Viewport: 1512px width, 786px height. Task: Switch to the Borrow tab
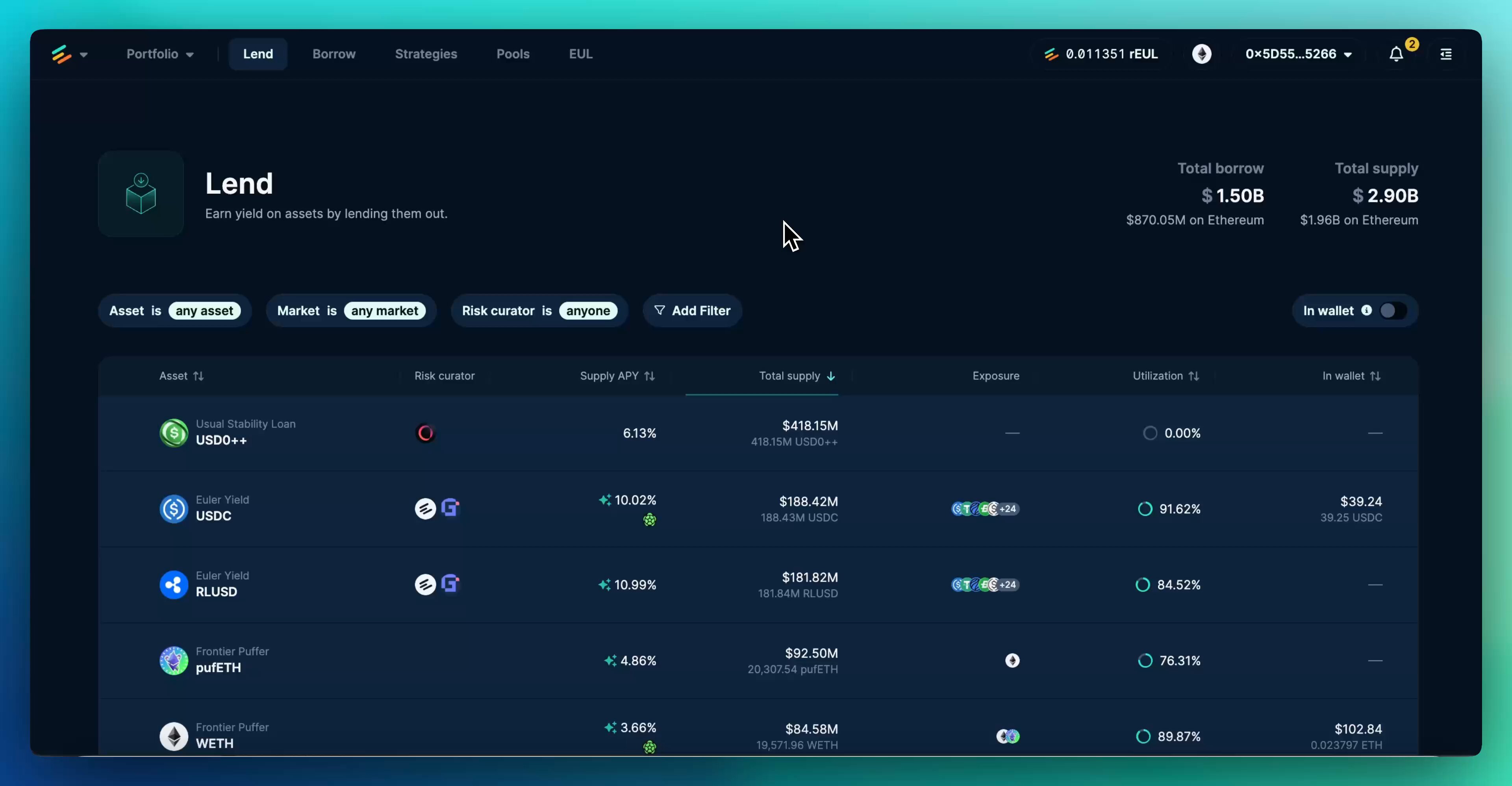point(334,54)
